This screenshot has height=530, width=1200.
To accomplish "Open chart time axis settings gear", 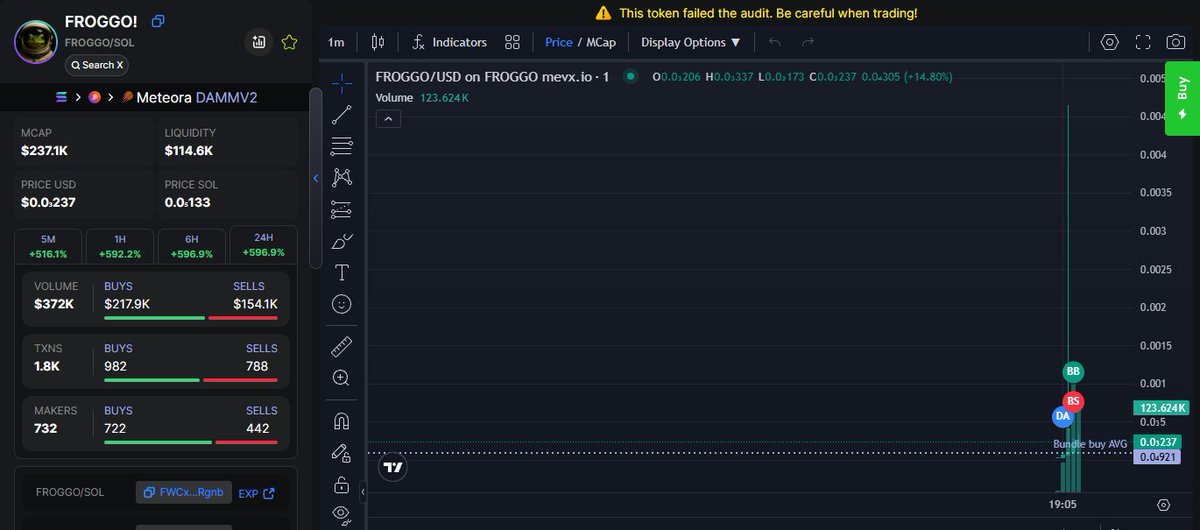I will point(1163,505).
